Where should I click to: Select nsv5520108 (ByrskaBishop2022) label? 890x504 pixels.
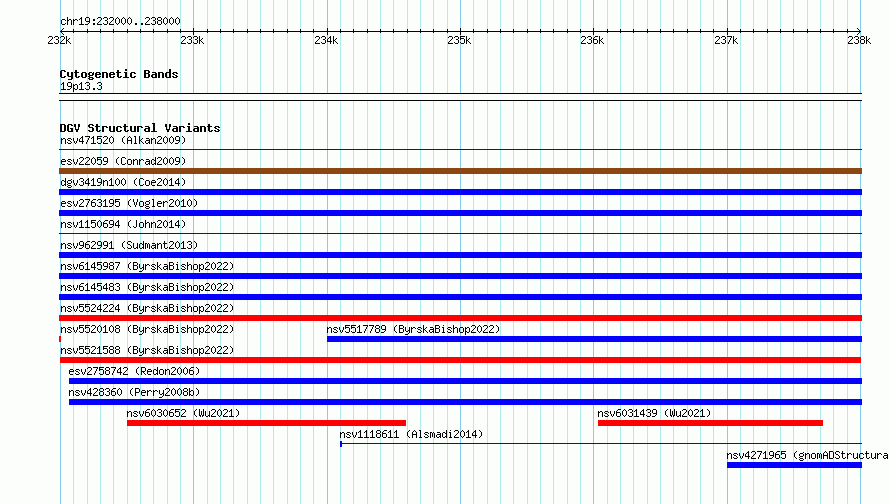[147, 329]
